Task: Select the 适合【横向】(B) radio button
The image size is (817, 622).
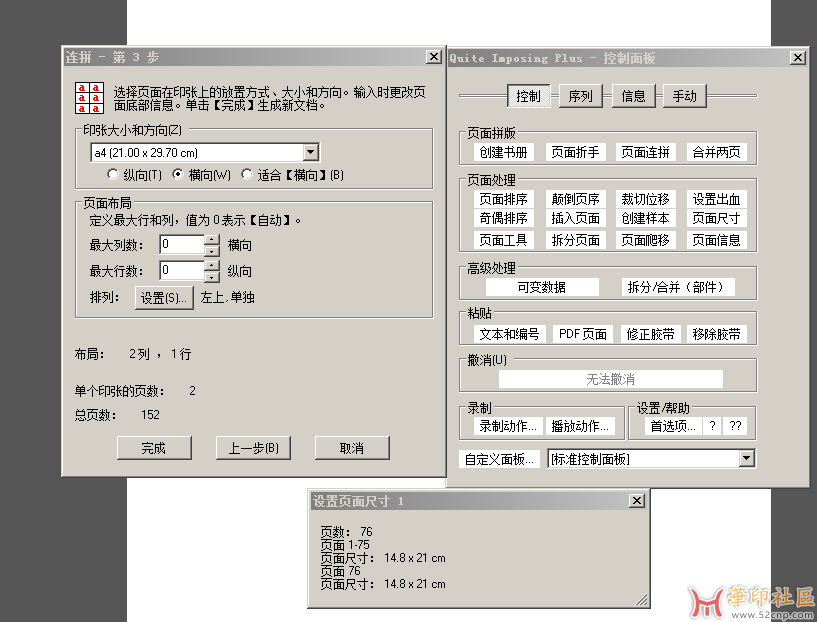Action: click(x=247, y=175)
